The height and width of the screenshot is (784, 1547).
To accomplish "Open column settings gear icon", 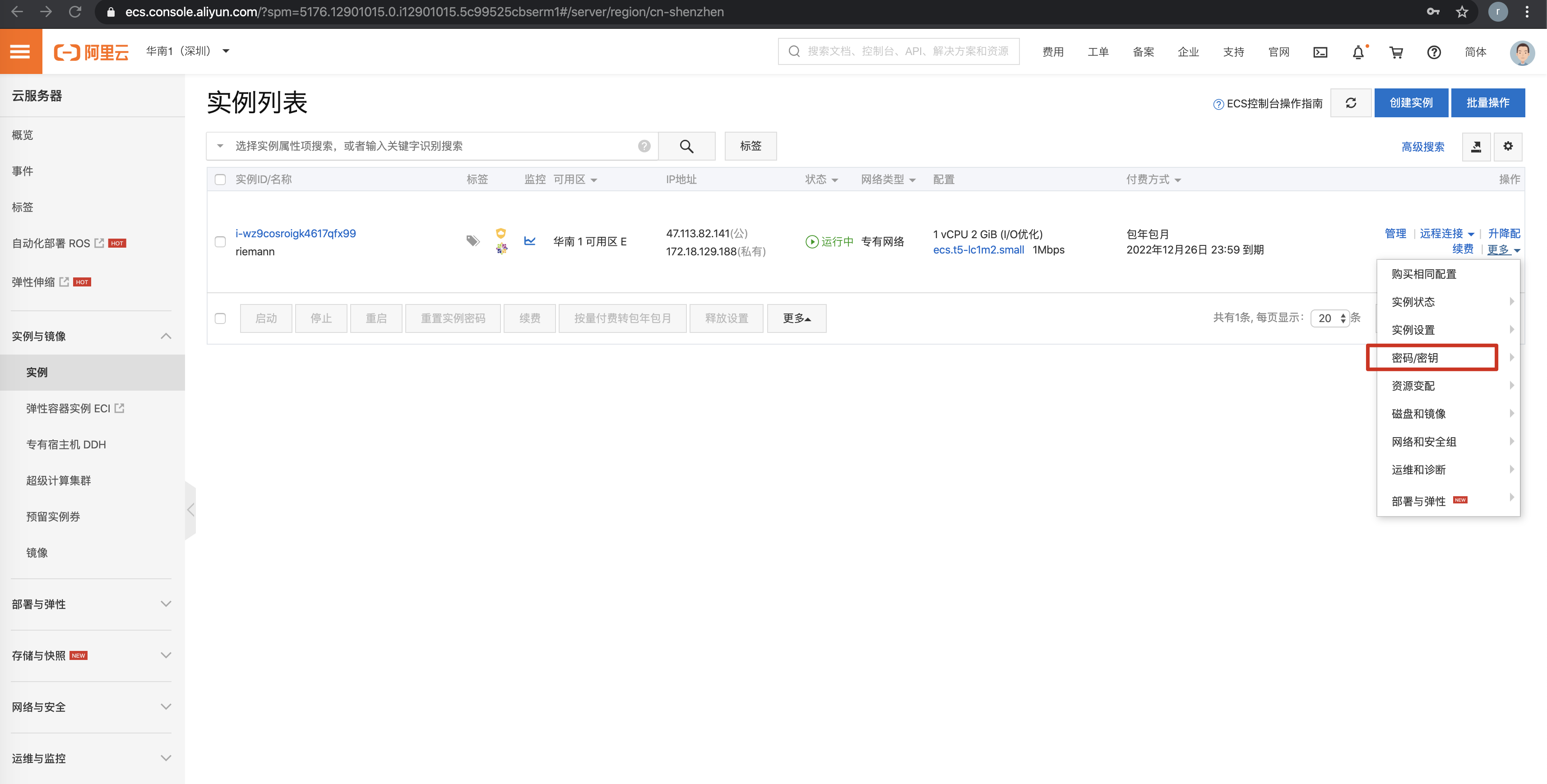I will pyautogui.click(x=1507, y=147).
